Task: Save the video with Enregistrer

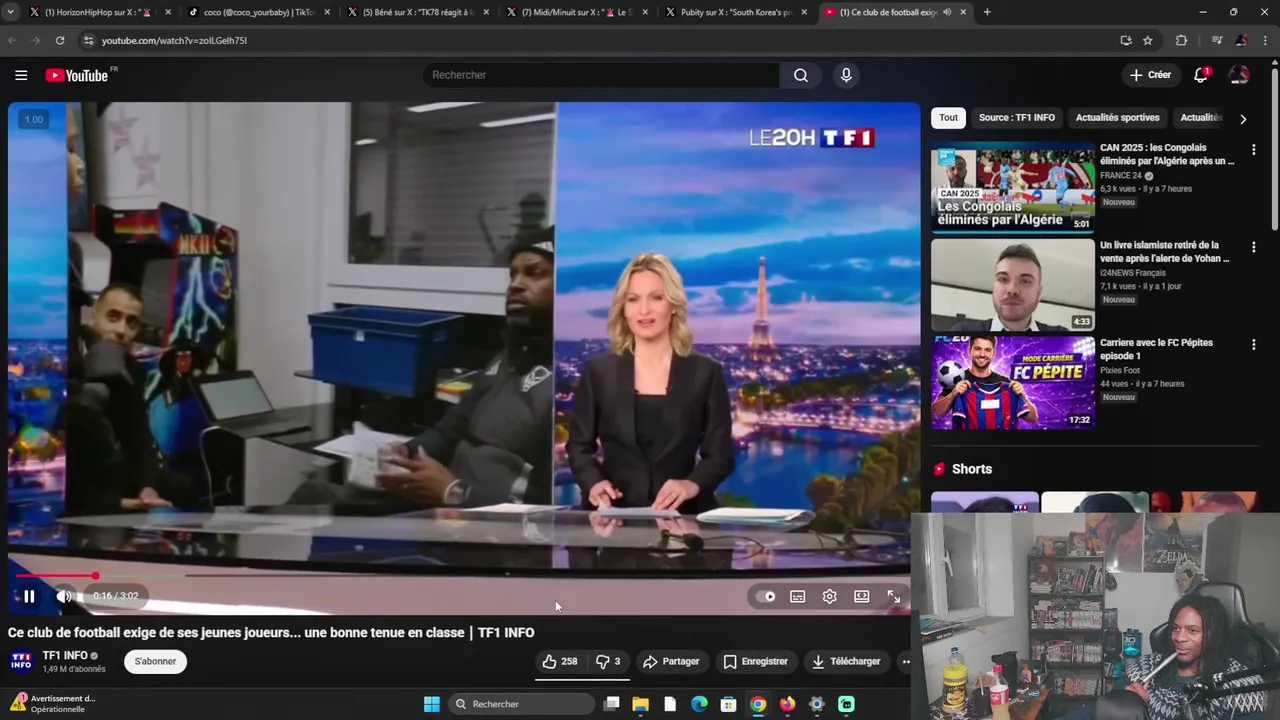Action: pos(755,661)
